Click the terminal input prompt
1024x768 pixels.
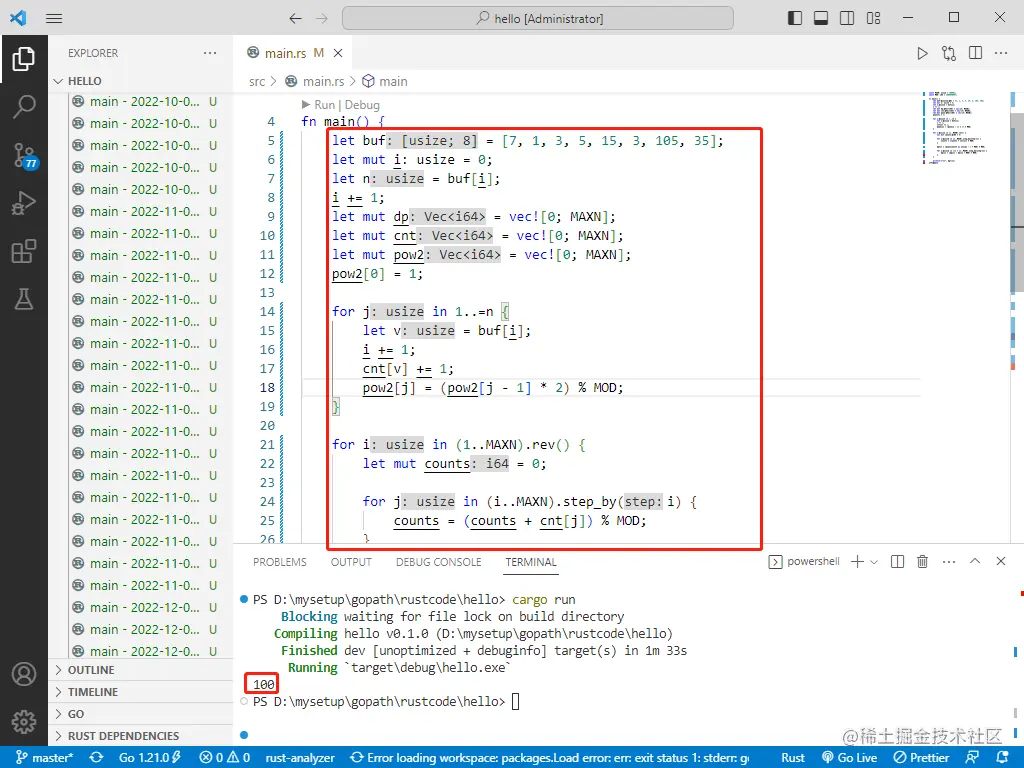click(x=515, y=701)
